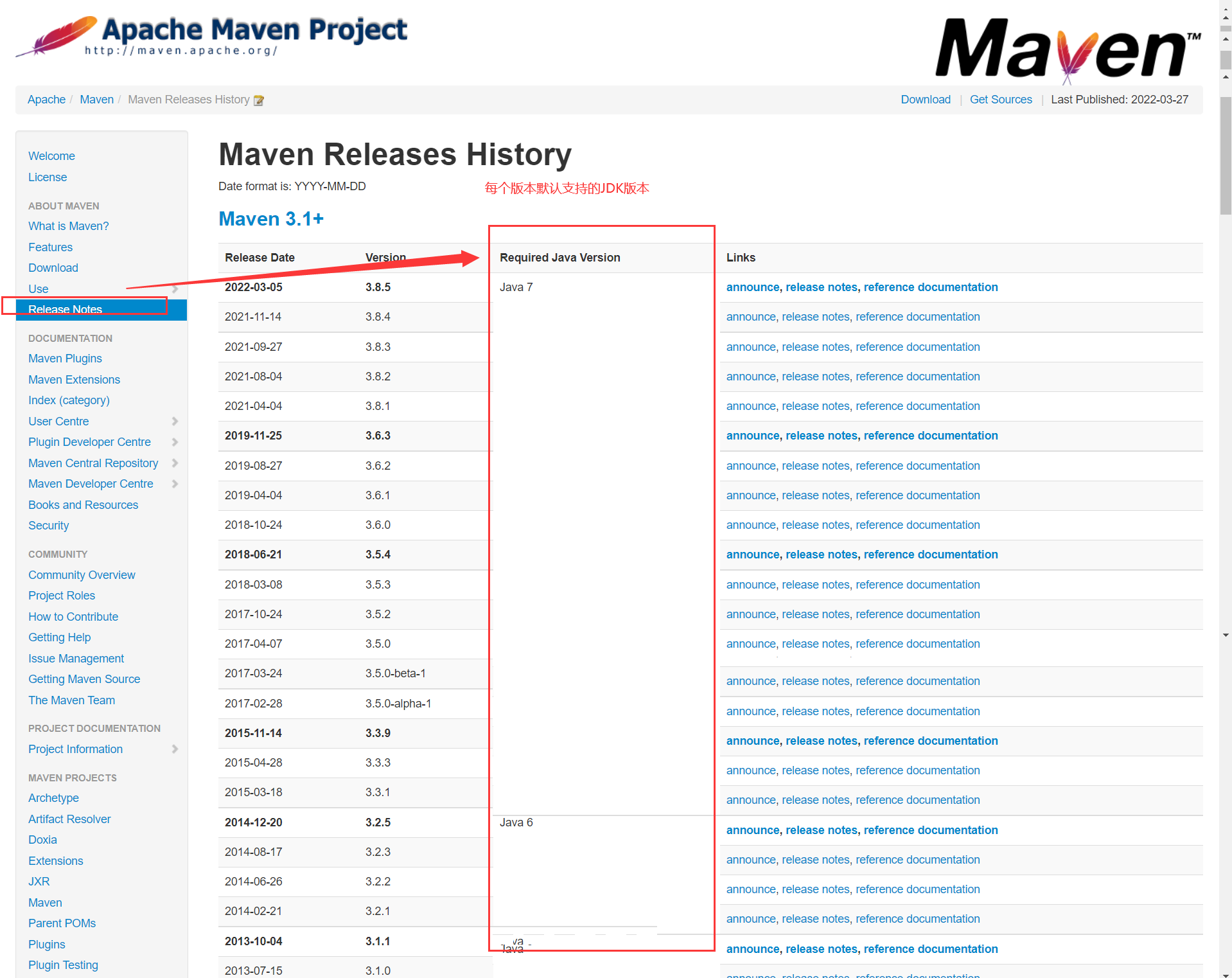The width and height of the screenshot is (1232, 978).
Task: Open Archetype project link
Action: point(53,798)
